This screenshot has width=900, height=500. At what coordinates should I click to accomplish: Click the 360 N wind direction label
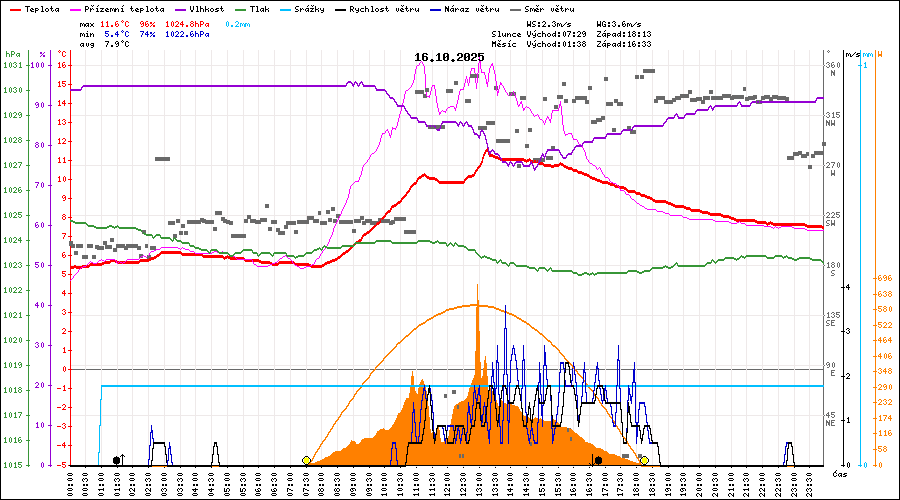pyautogui.click(x=831, y=70)
